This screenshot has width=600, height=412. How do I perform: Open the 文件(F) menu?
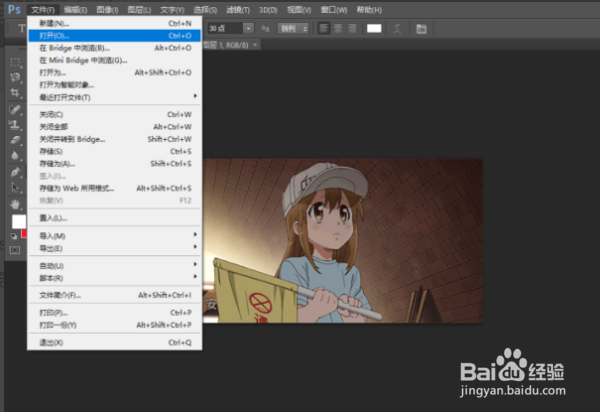[x=43, y=10]
